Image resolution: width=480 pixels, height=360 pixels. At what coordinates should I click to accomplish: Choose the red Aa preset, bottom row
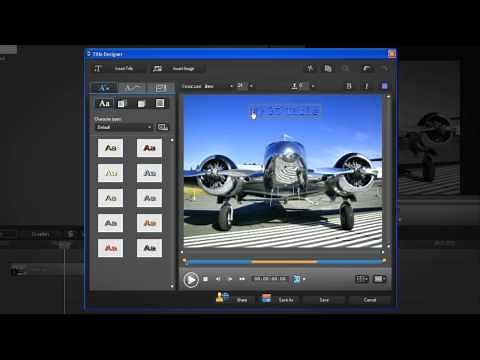[110, 248]
